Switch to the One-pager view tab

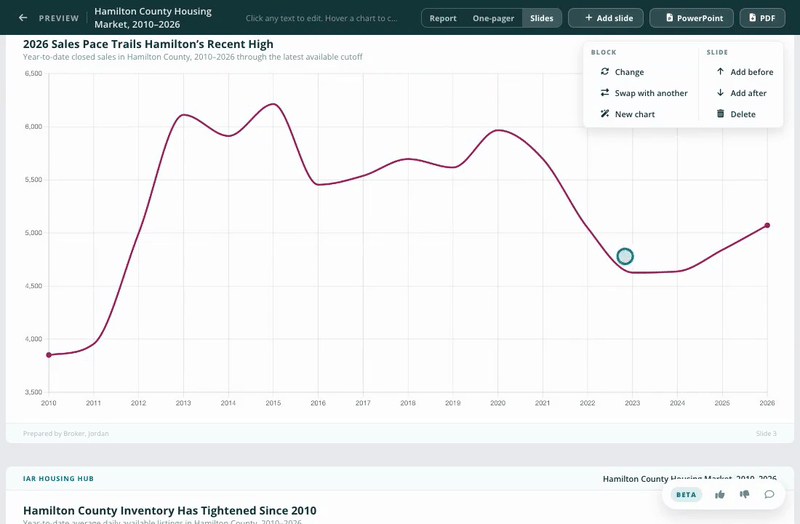pos(493,18)
